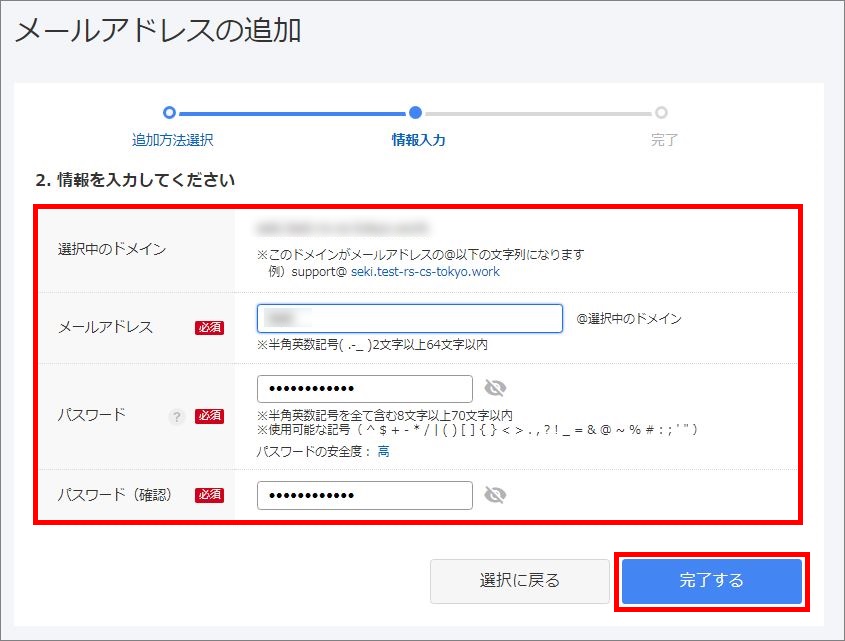Show the password with the eye icon
The image size is (845, 641).
coord(495,388)
